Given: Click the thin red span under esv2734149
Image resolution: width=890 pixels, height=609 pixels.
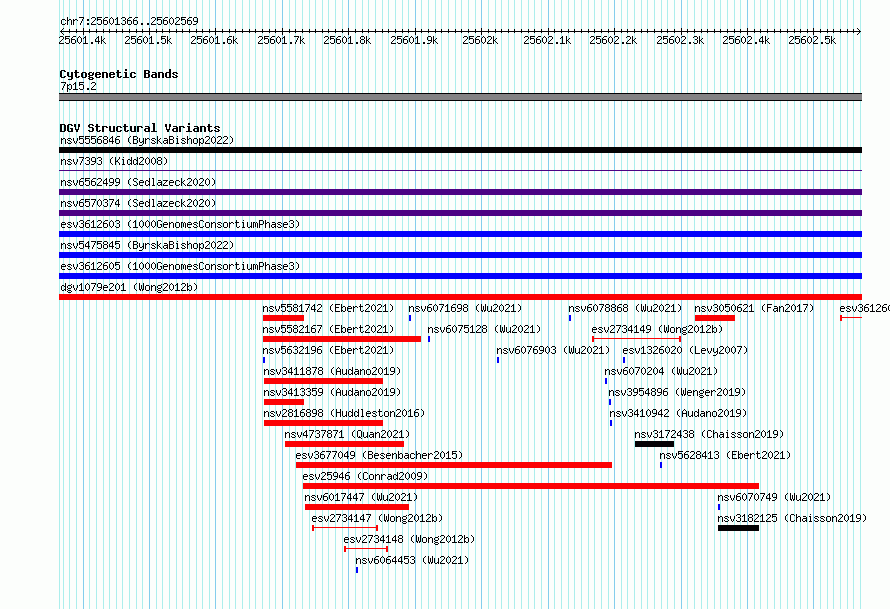Looking at the screenshot, I should (x=636, y=339).
